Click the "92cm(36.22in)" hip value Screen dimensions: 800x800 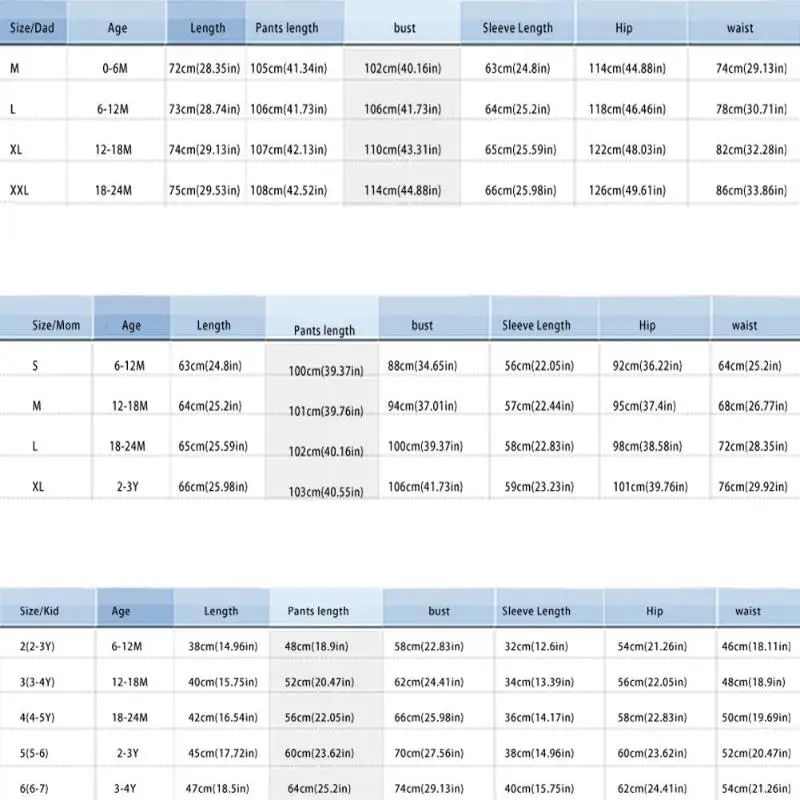coord(647,366)
